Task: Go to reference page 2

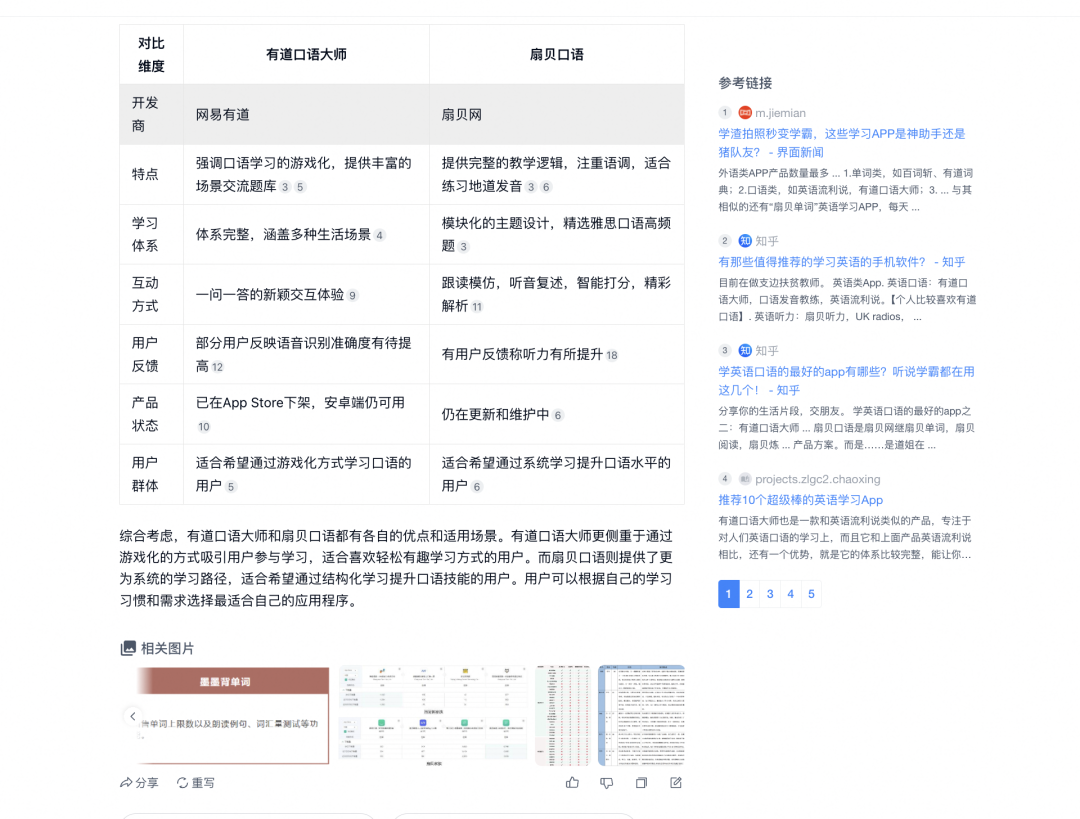Action: coord(749,594)
